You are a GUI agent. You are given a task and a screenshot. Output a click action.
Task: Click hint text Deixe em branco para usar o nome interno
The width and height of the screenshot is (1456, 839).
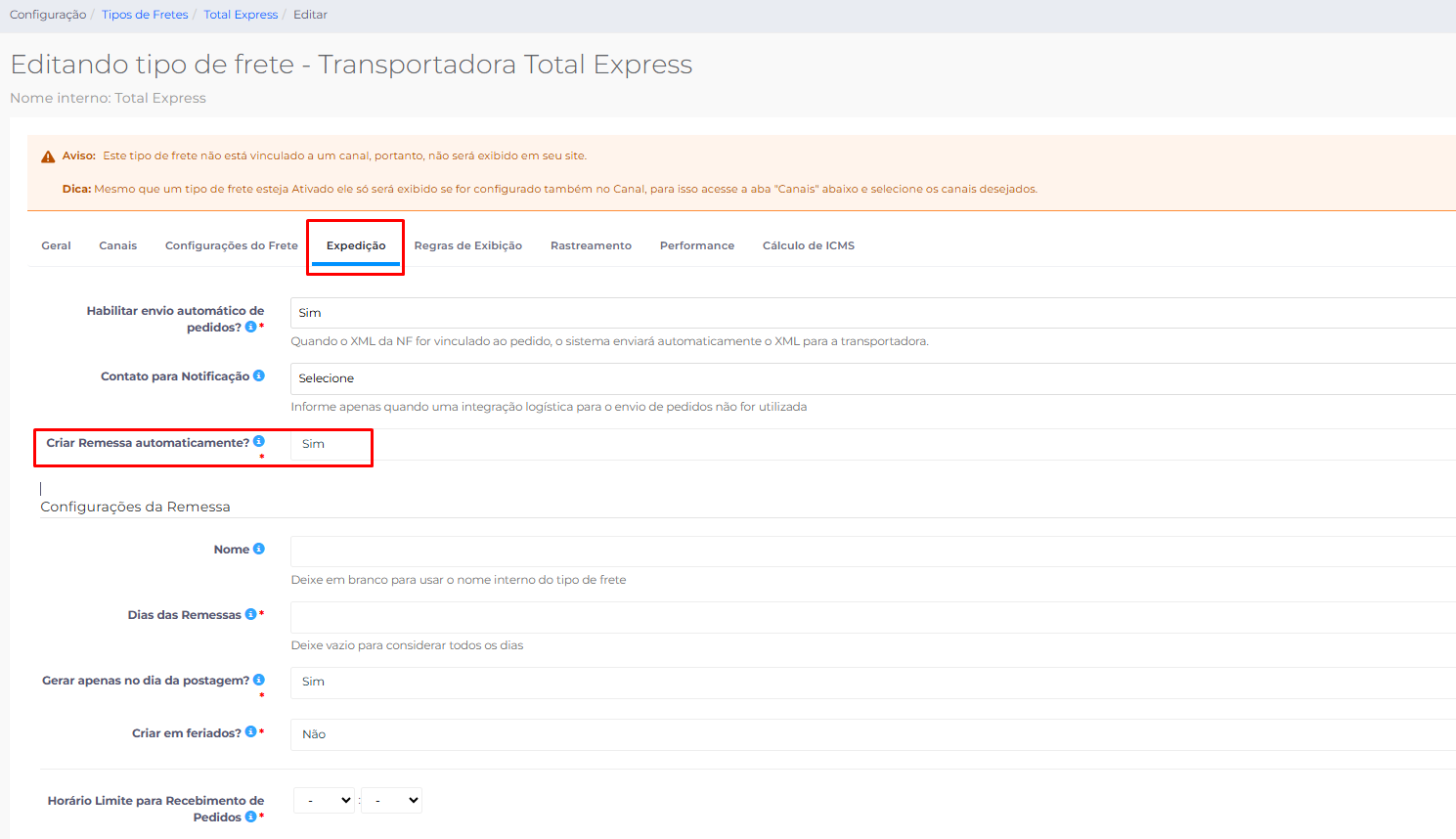[459, 580]
